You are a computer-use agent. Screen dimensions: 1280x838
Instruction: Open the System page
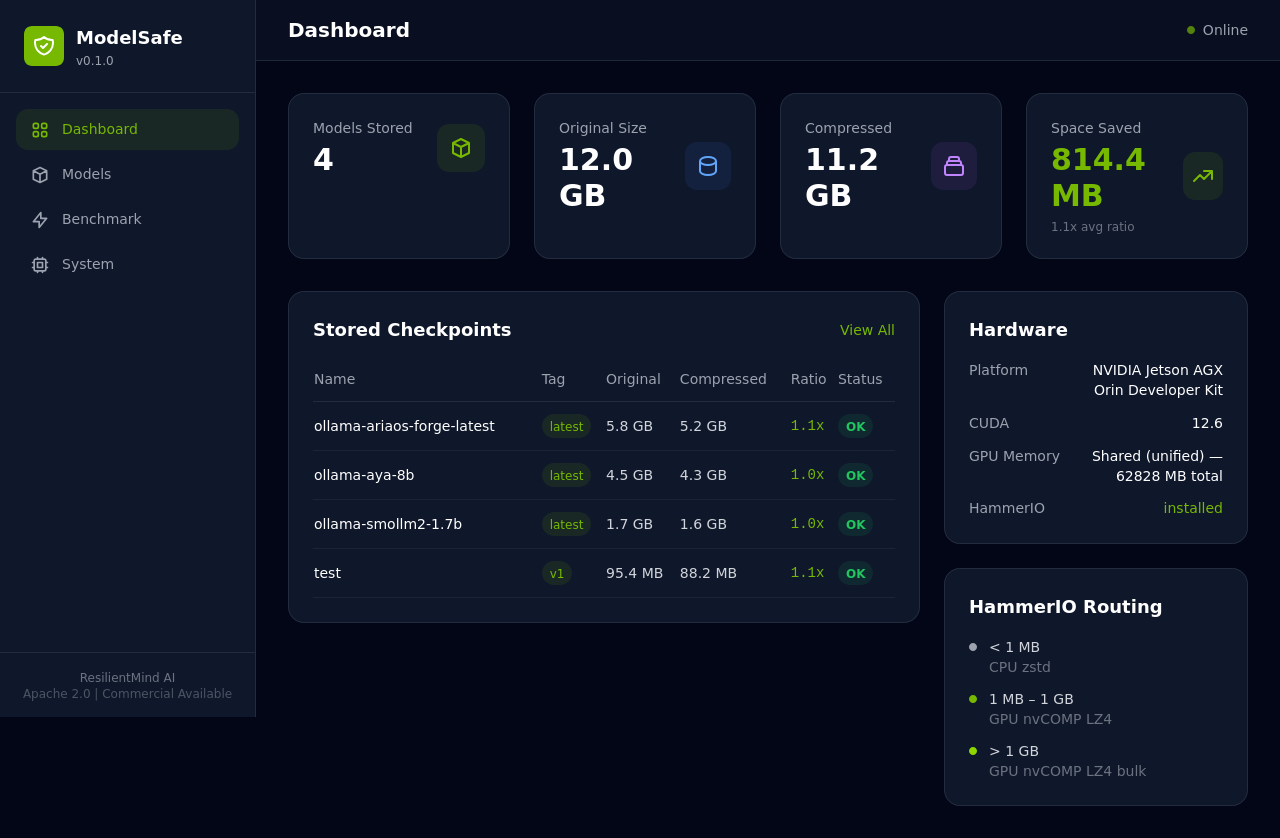pyautogui.click(x=88, y=264)
